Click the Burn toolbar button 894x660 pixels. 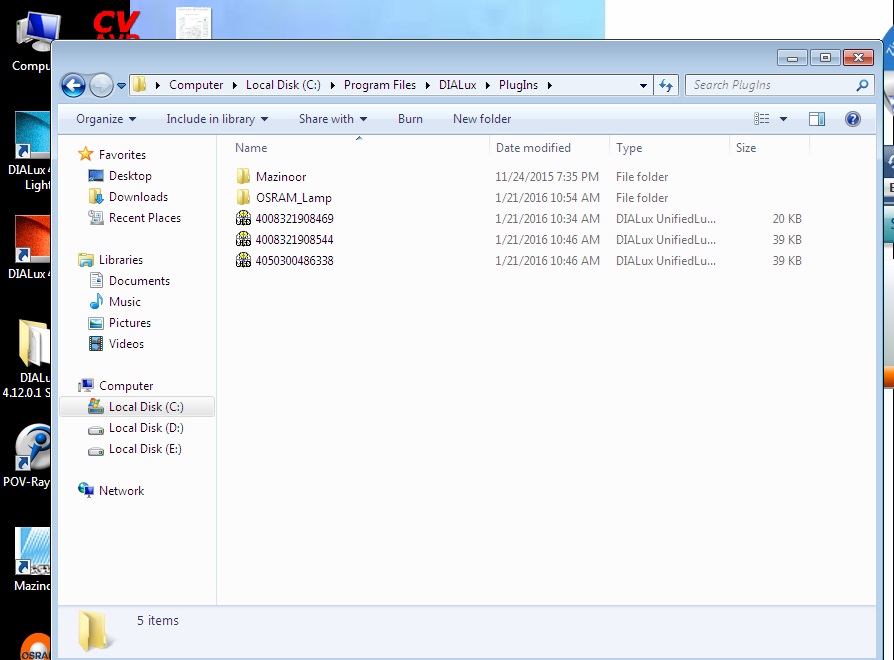click(410, 119)
